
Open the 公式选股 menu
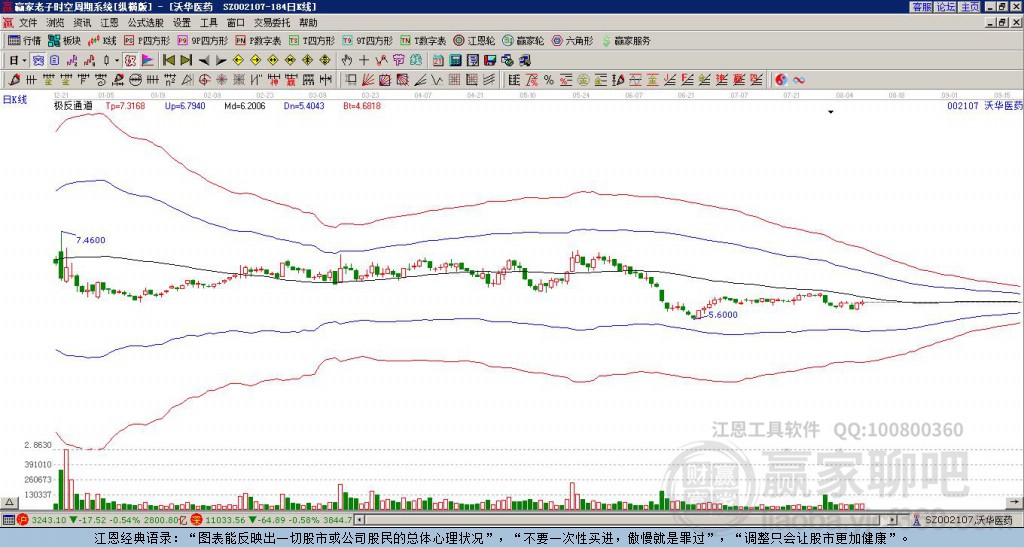click(146, 23)
